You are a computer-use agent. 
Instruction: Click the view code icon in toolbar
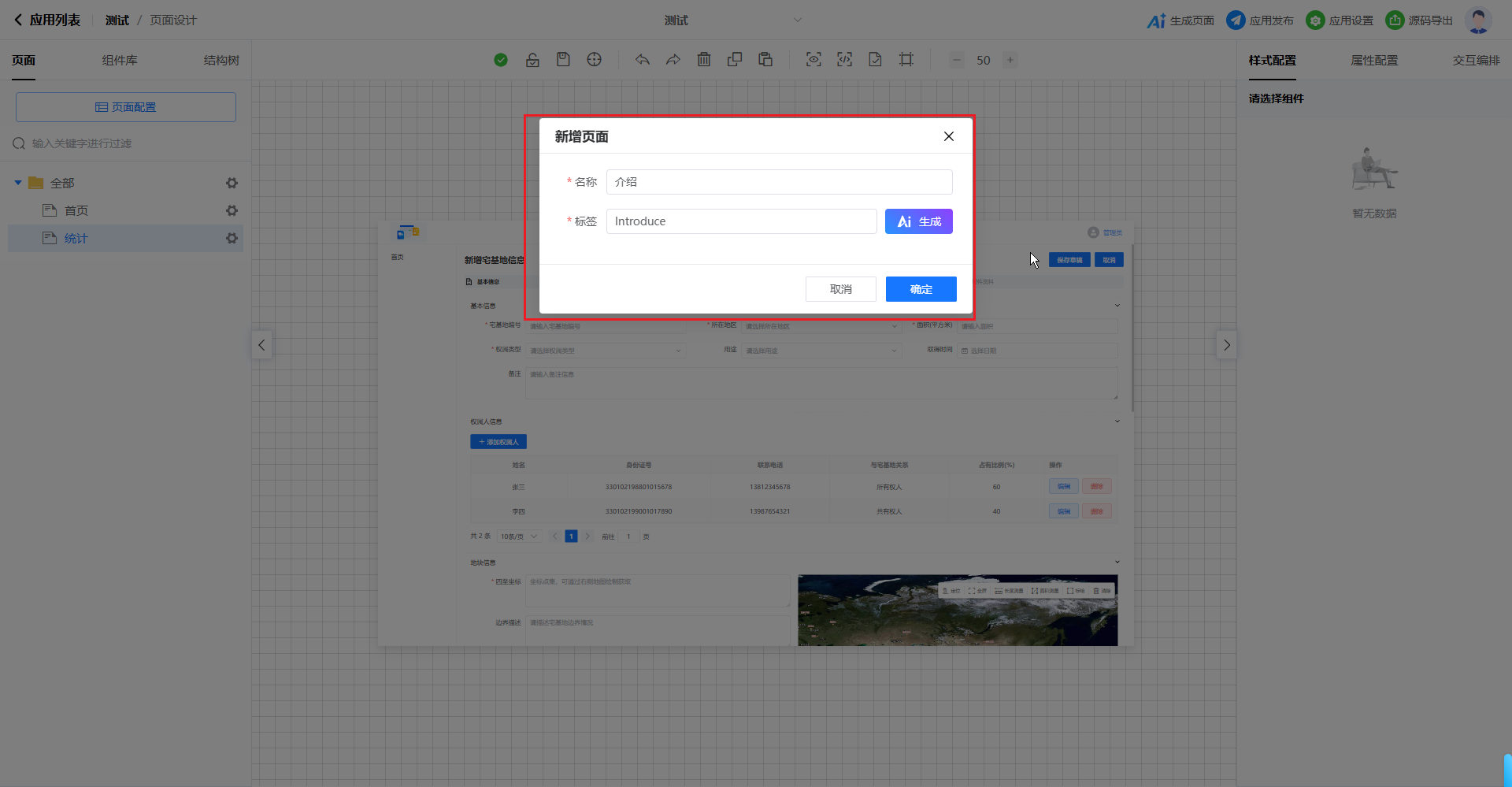click(x=844, y=60)
